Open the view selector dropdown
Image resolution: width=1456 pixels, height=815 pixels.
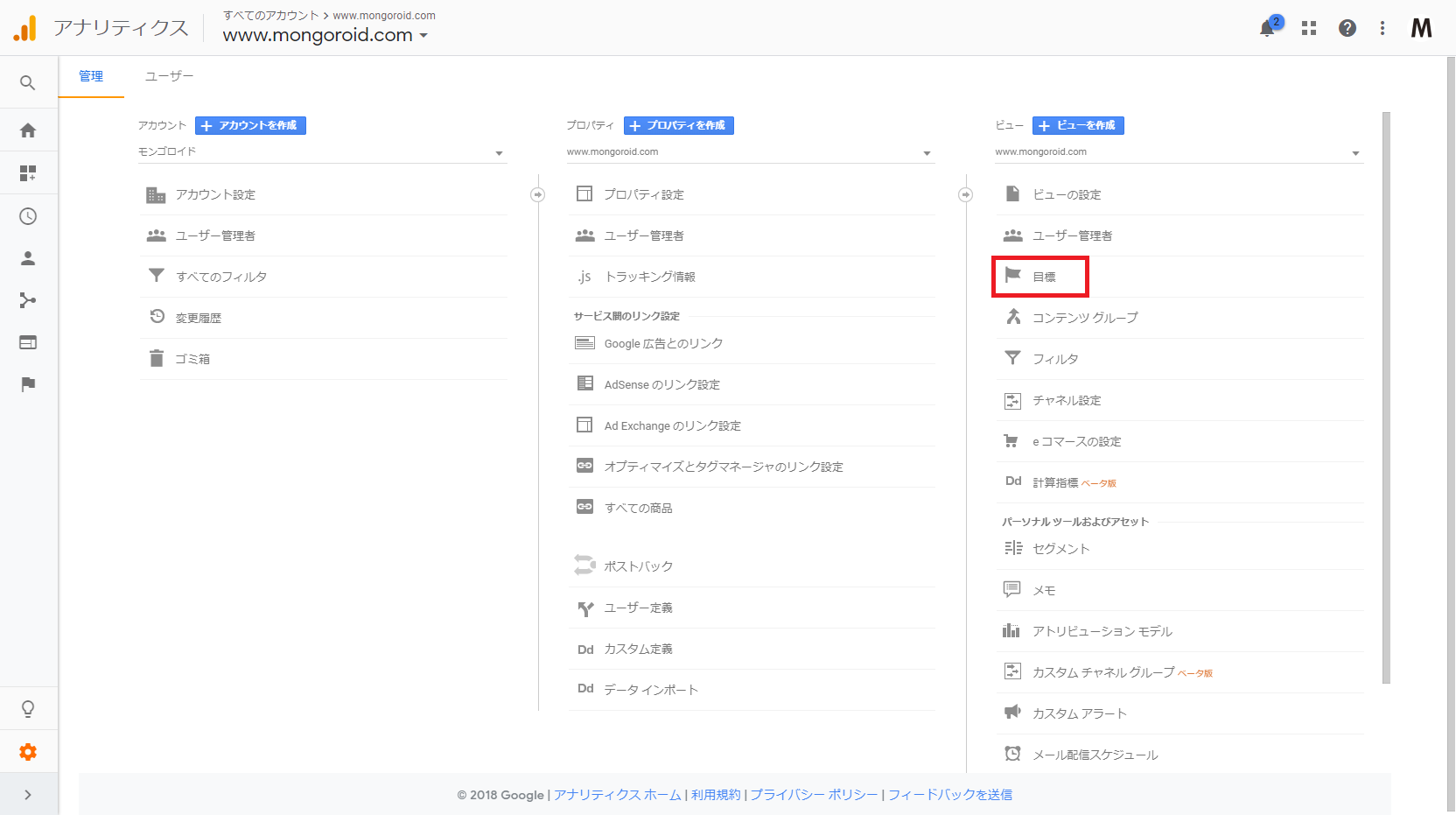(x=1179, y=152)
